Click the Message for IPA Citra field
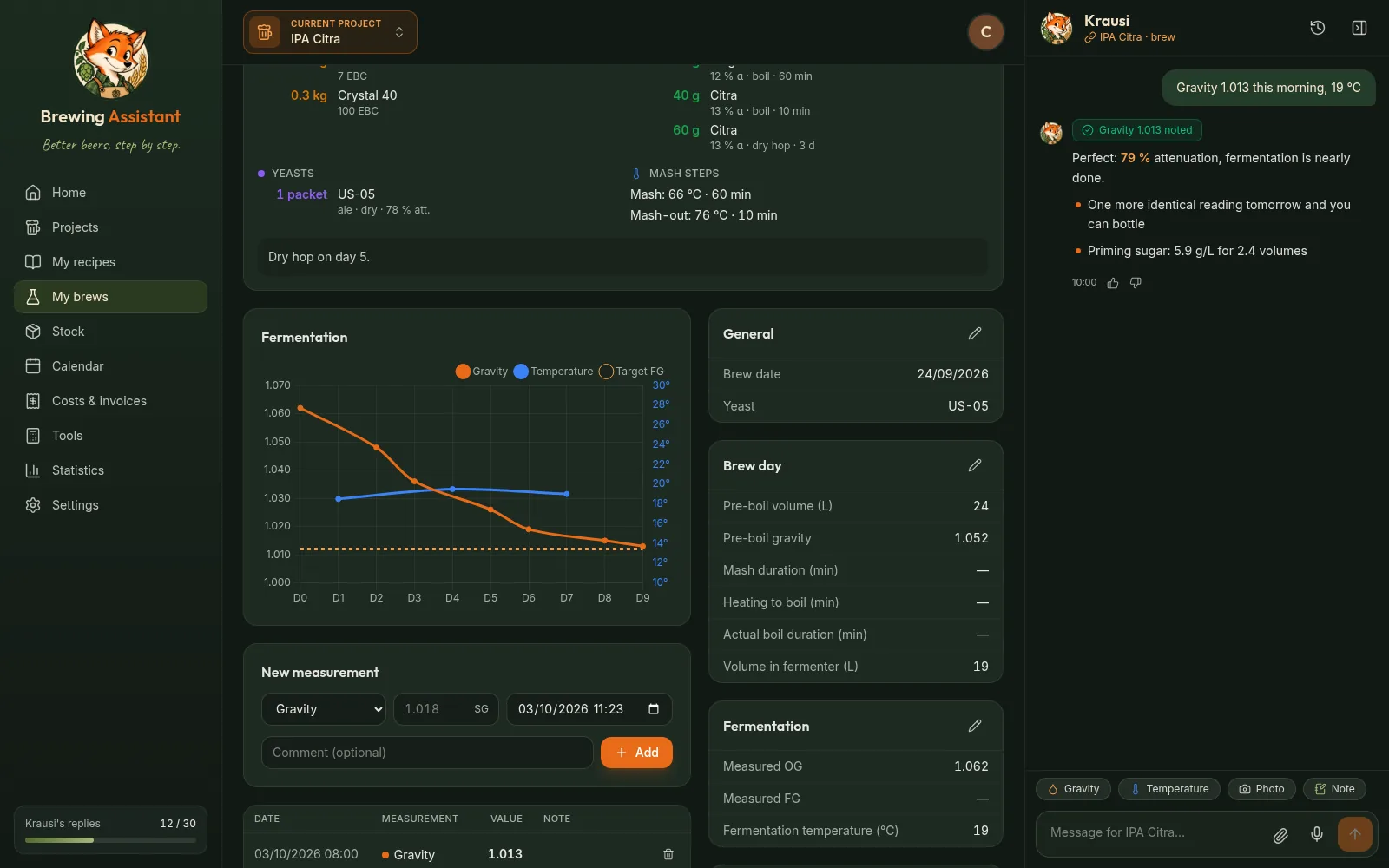The image size is (1389, 868). (x=1155, y=832)
